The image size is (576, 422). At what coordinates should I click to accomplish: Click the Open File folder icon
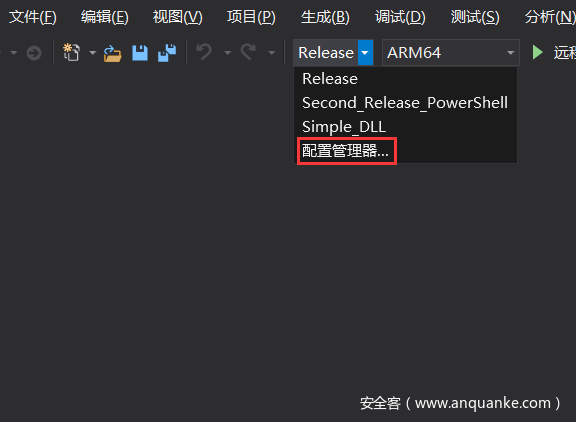(x=112, y=53)
